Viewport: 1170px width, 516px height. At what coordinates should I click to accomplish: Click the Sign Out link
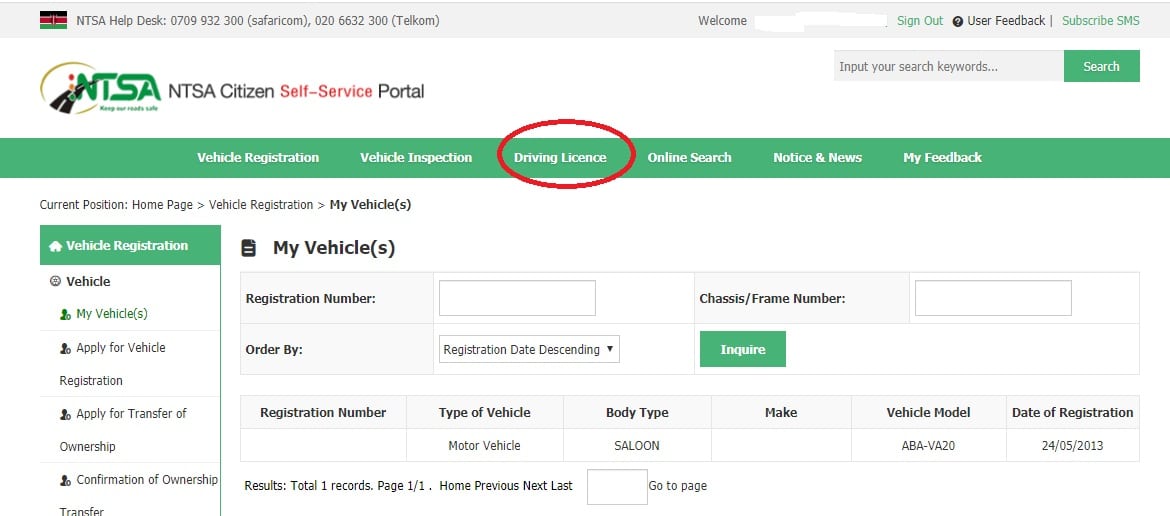click(x=919, y=21)
